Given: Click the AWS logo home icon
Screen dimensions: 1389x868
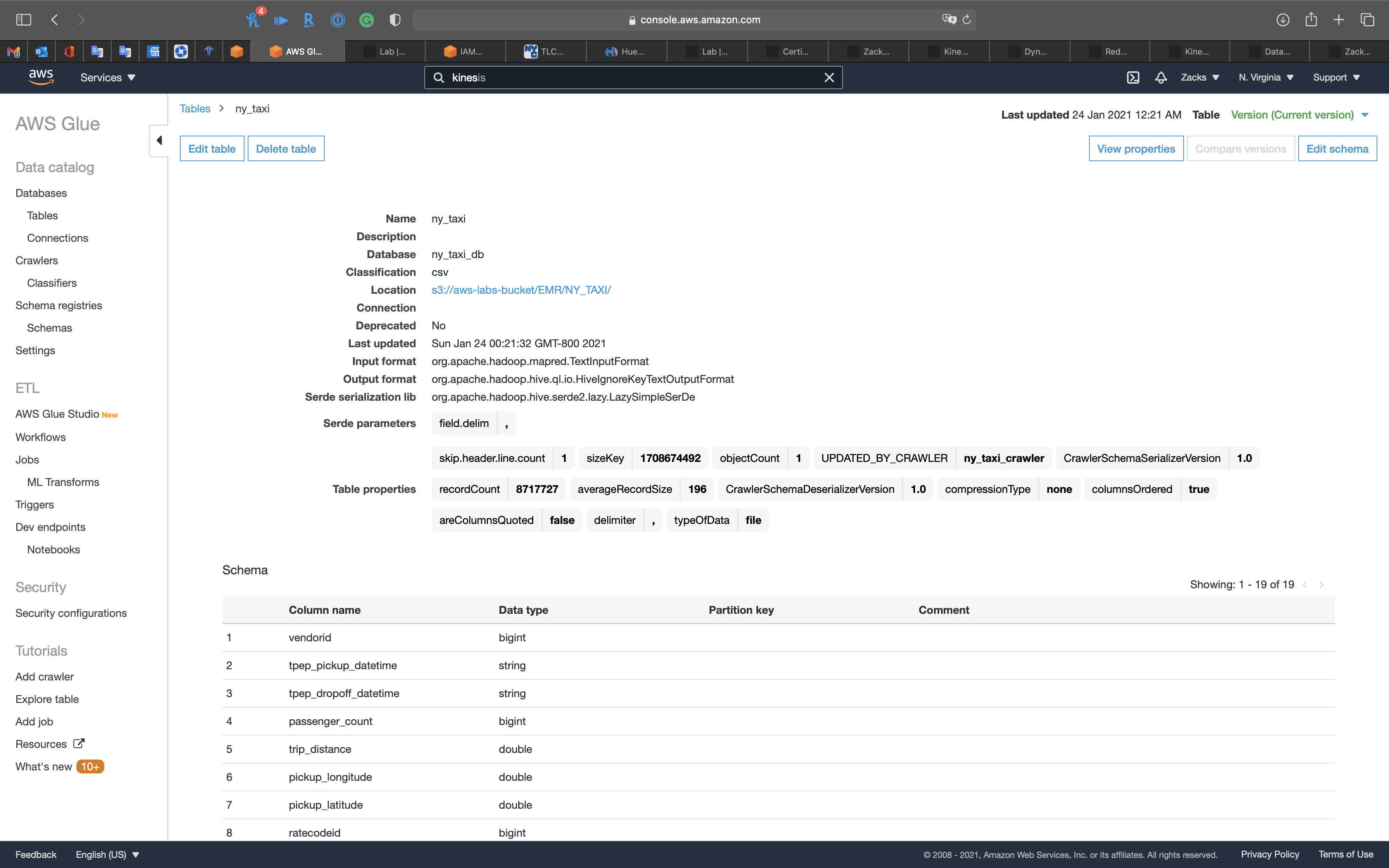Looking at the screenshot, I should (x=41, y=77).
